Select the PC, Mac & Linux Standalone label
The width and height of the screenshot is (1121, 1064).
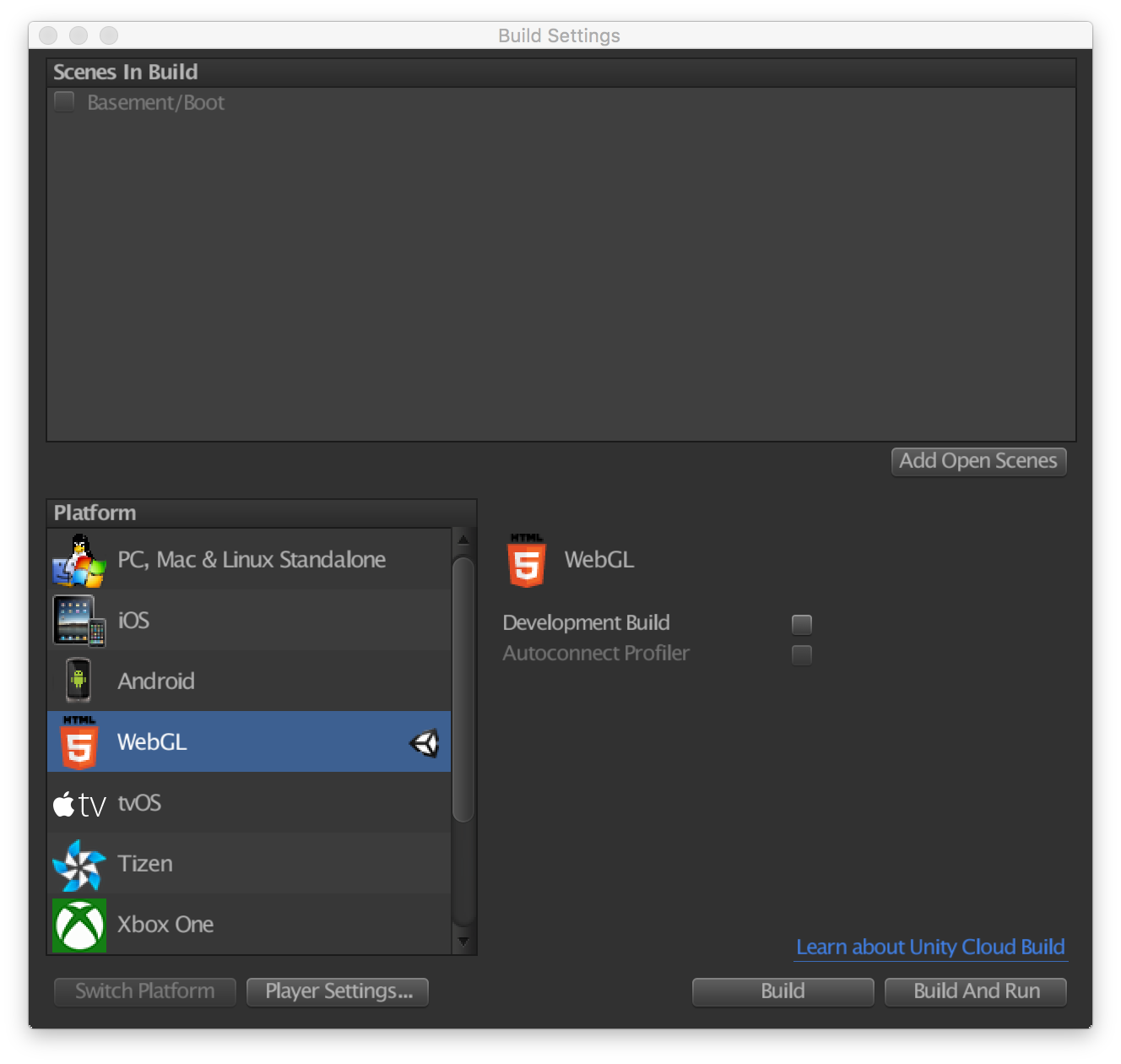pos(252,560)
